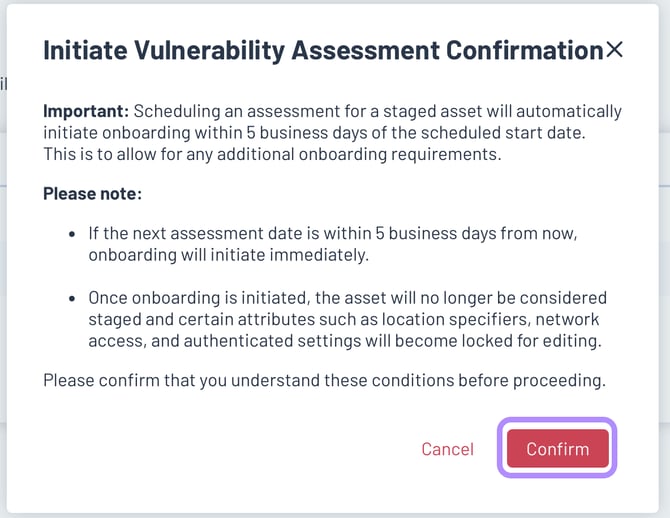Click the second bullet point marker
Image resolution: width=670 pixels, height=518 pixels.
(x=73, y=299)
